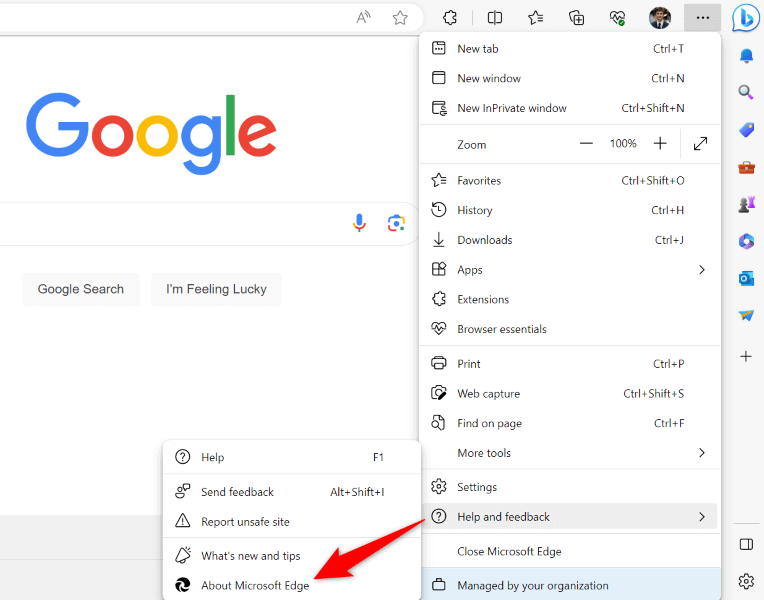Viewport: 764px width, 600px height.
Task: Open Settings from the menu
Action: pyautogui.click(x=570, y=487)
